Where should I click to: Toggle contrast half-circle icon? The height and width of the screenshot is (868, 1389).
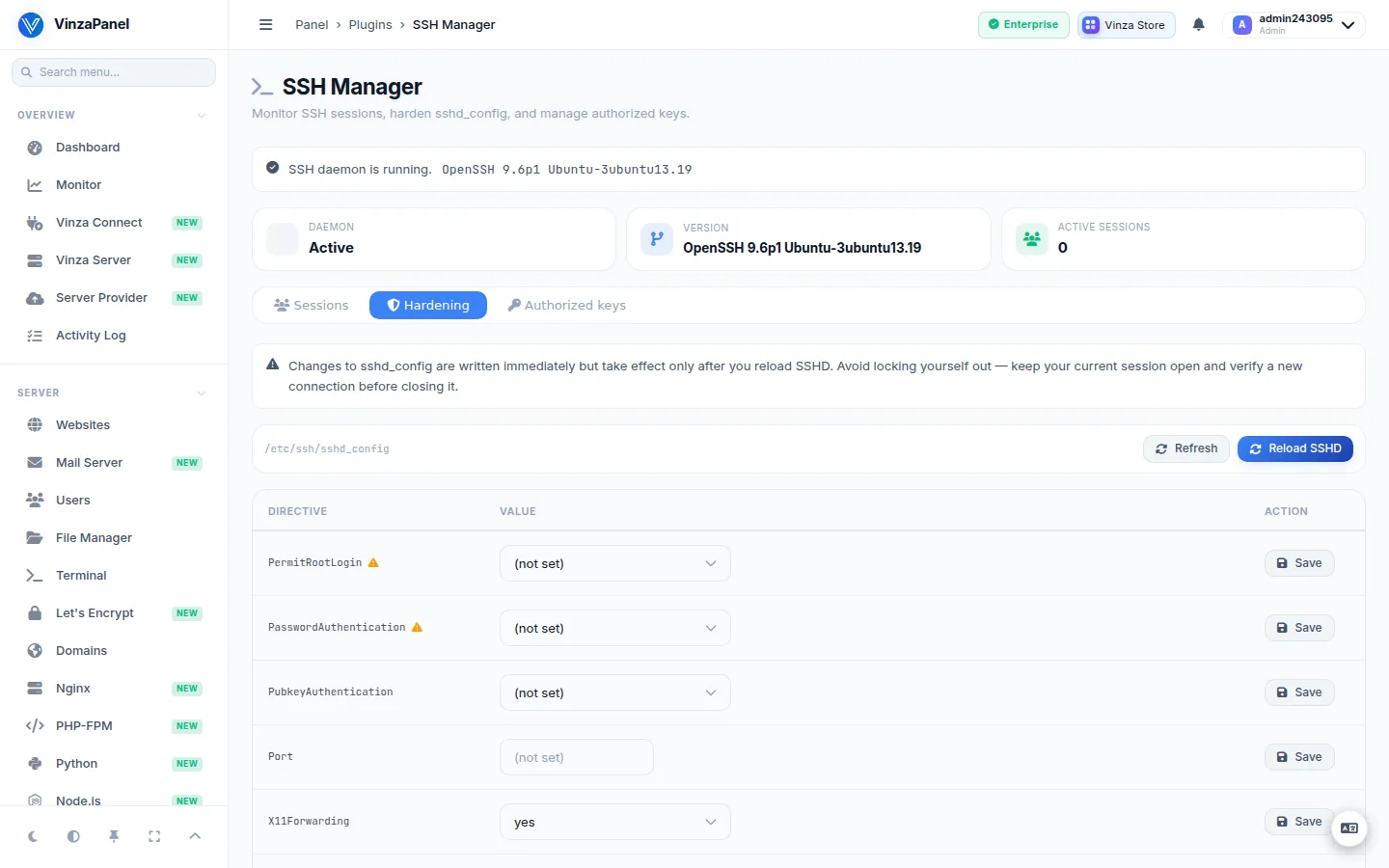(73, 836)
